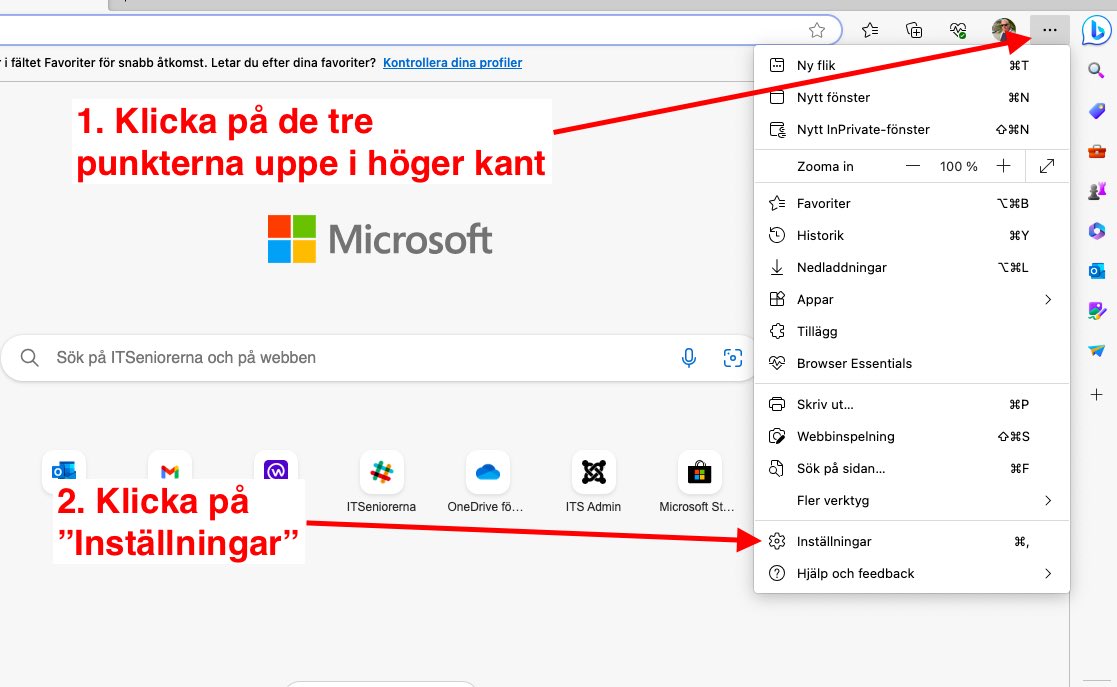The height and width of the screenshot is (687, 1117).
Task: Open the Favorites star-list toolbar icon
Action: (x=870, y=30)
